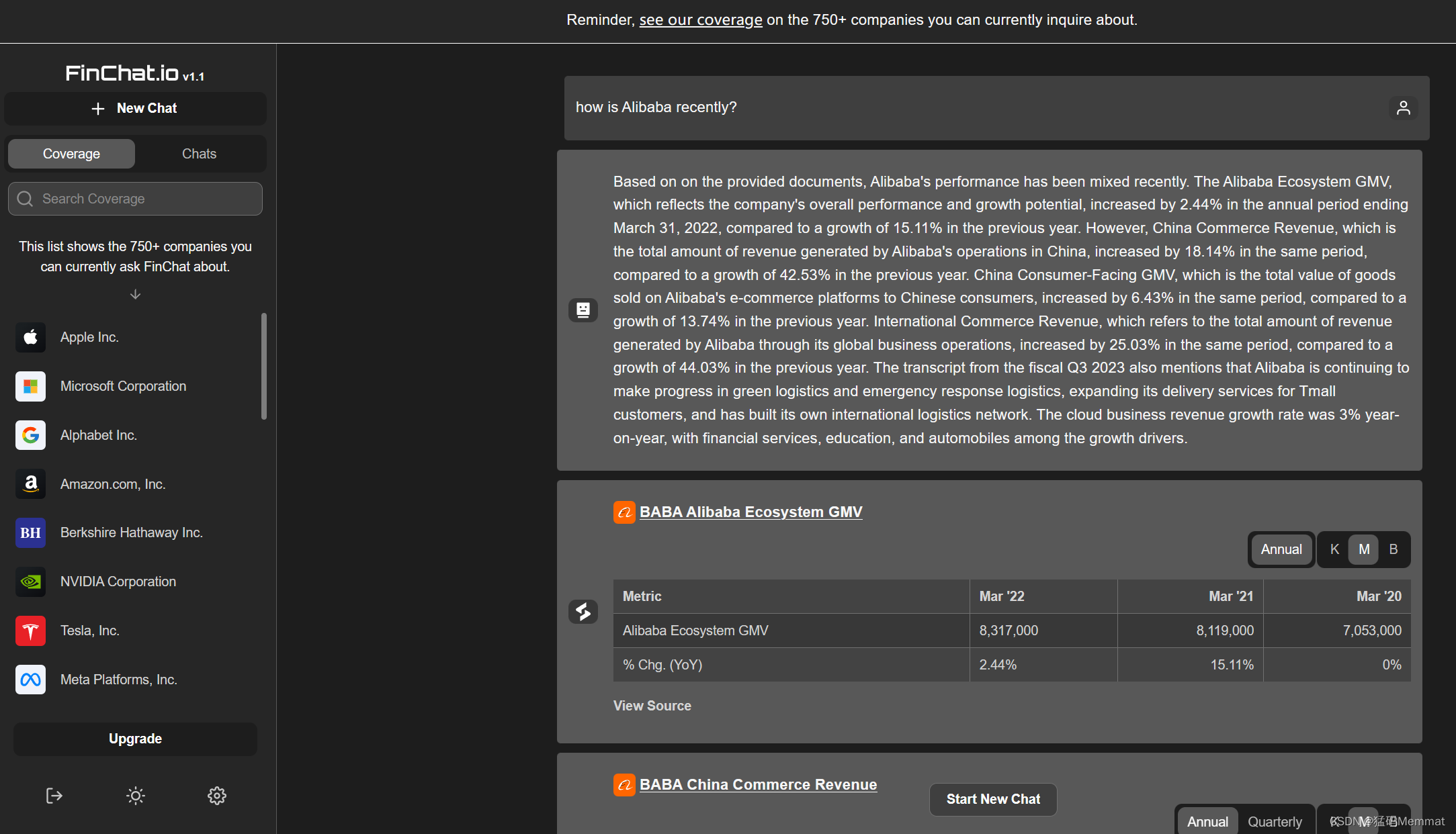Open settings via the gear icon
The image size is (1456, 834).
(216, 796)
